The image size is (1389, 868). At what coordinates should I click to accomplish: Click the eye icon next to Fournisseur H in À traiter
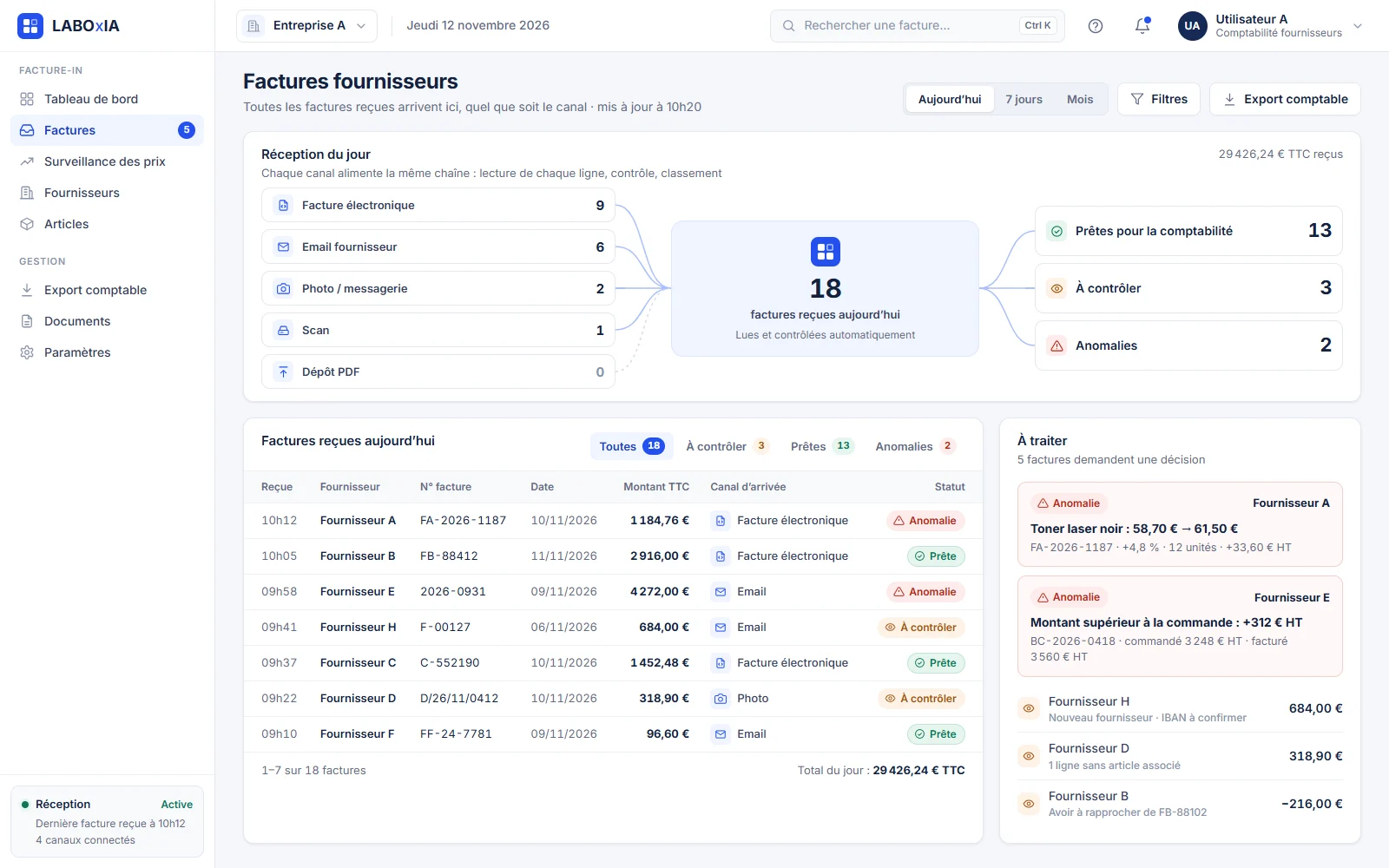click(1029, 708)
